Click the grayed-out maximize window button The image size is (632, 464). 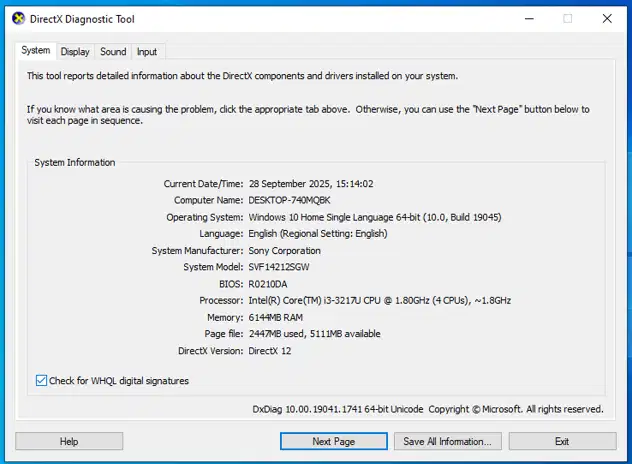(568, 18)
